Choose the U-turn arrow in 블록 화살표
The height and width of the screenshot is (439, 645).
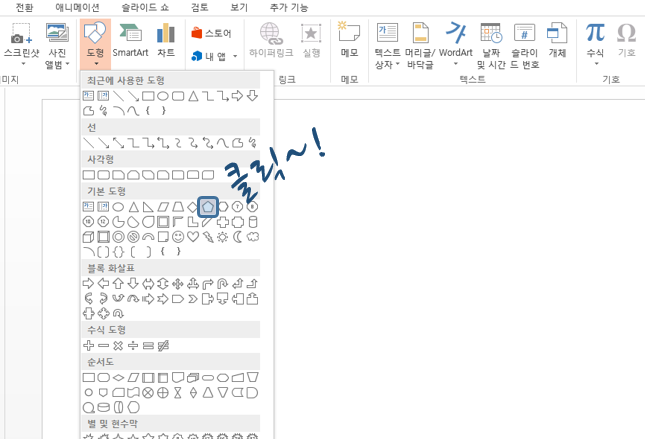[x=223, y=283]
